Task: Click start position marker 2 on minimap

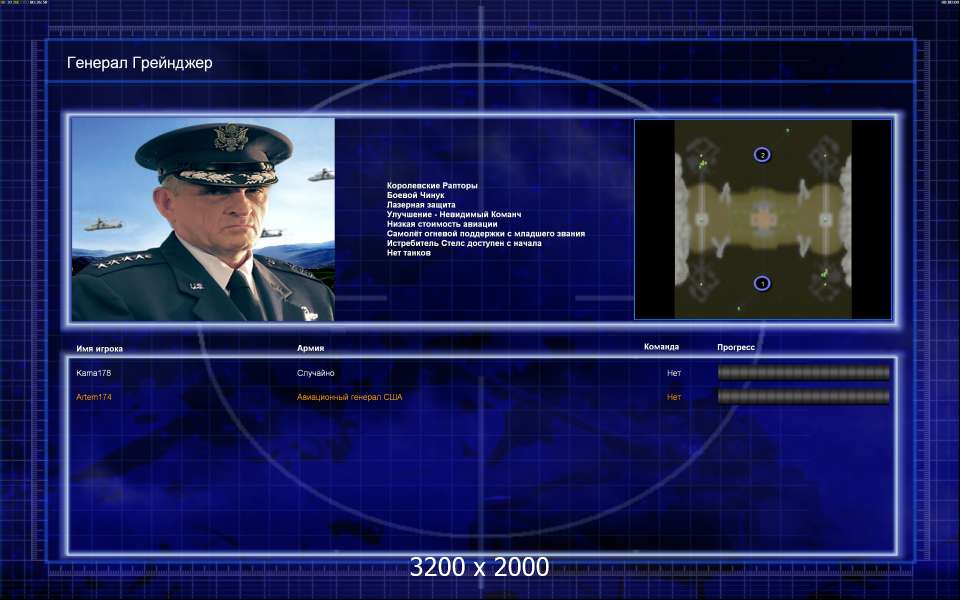Action: [762, 155]
